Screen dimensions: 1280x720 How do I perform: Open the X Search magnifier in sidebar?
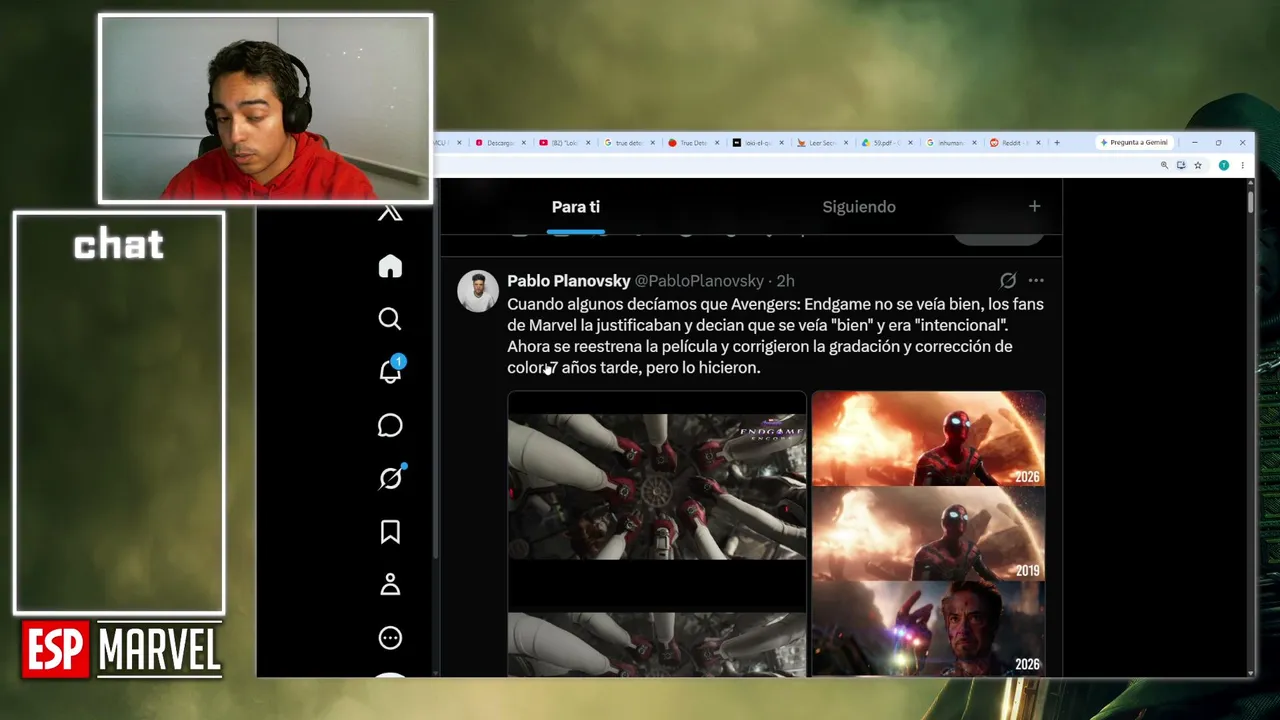390,319
